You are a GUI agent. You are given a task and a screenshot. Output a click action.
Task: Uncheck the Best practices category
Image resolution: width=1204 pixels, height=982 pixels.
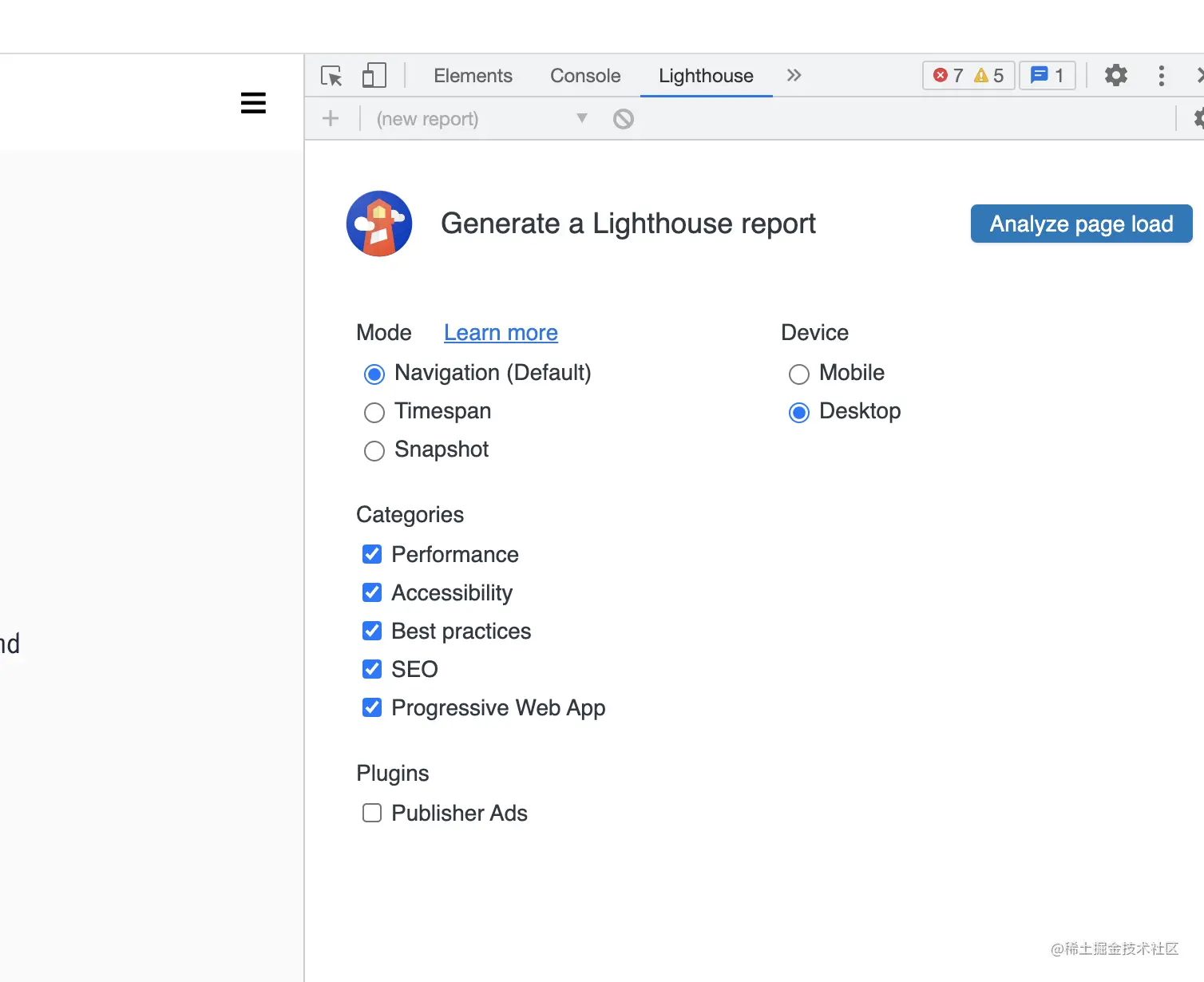pyautogui.click(x=372, y=631)
